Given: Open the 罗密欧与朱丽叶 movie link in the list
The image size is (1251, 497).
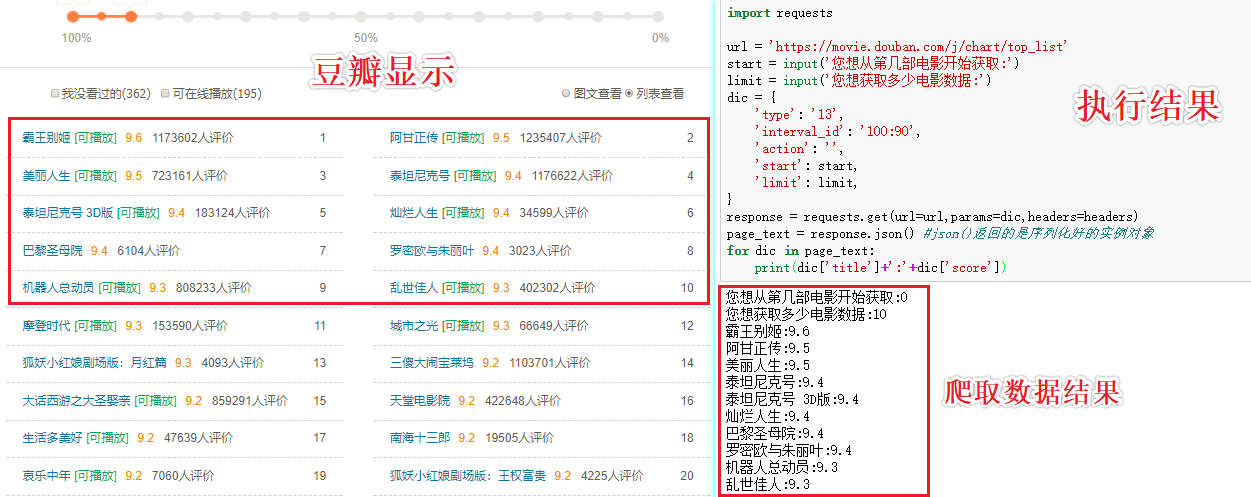Looking at the screenshot, I should click(x=432, y=251).
